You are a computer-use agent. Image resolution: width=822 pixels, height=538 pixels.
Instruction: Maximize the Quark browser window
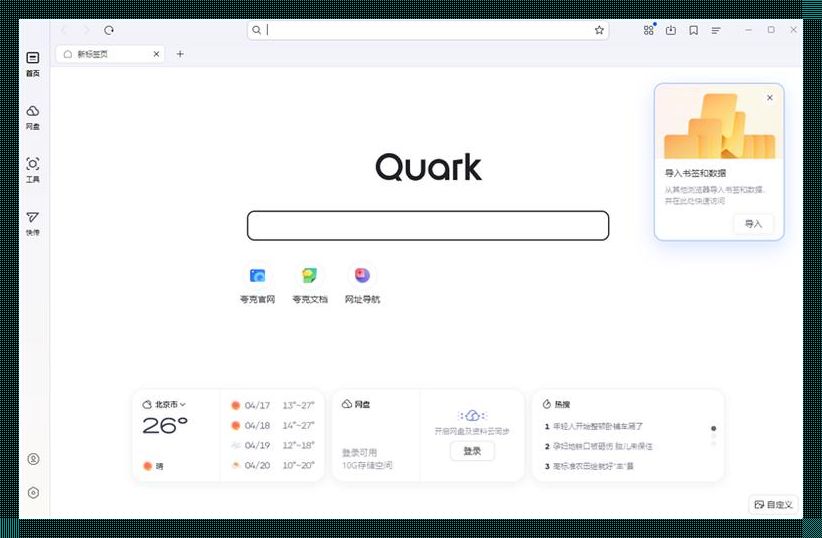(x=771, y=30)
